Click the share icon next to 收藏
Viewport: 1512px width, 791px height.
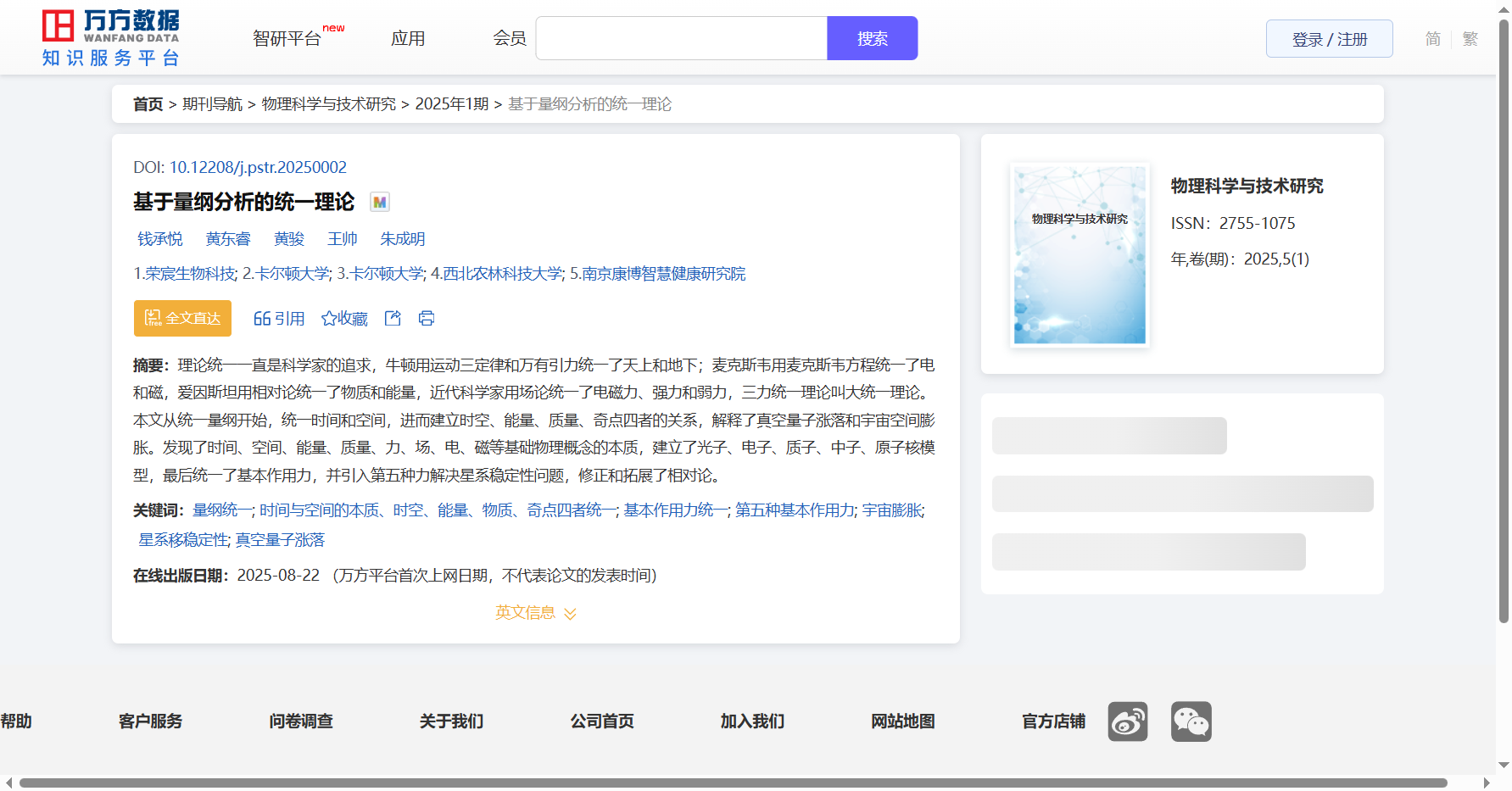click(x=393, y=318)
